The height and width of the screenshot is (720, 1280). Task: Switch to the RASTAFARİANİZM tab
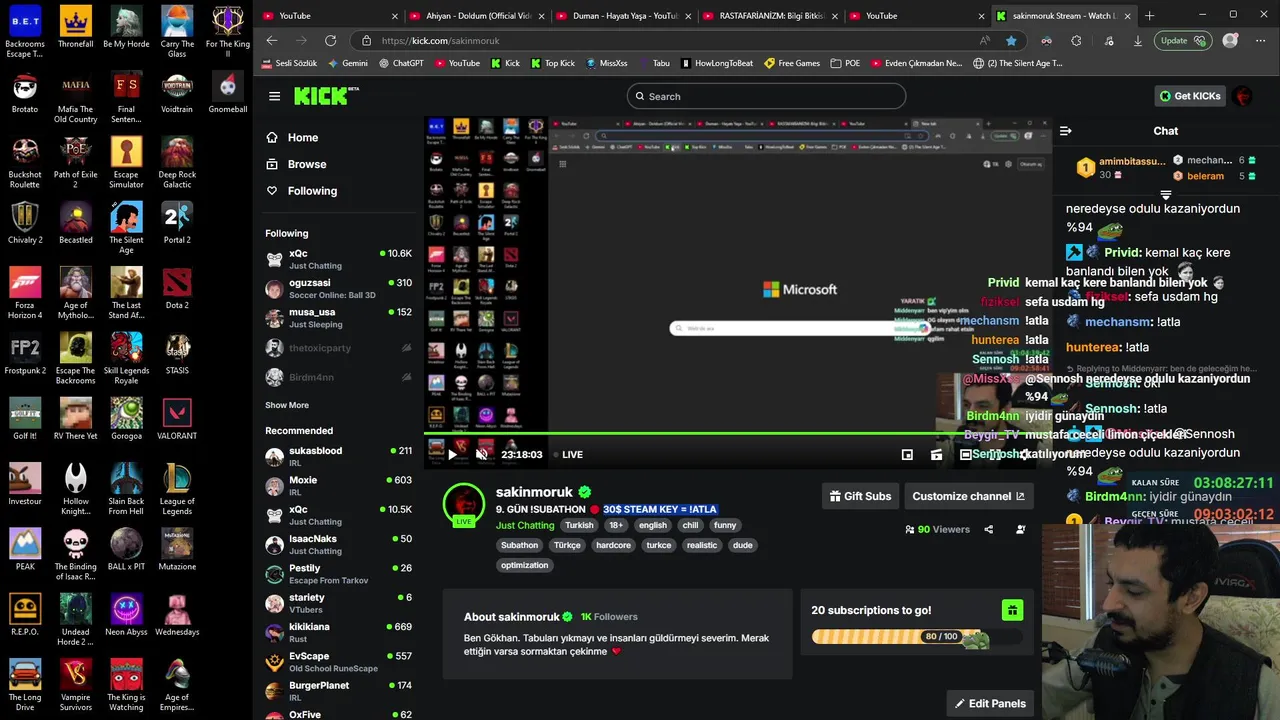point(770,16)
